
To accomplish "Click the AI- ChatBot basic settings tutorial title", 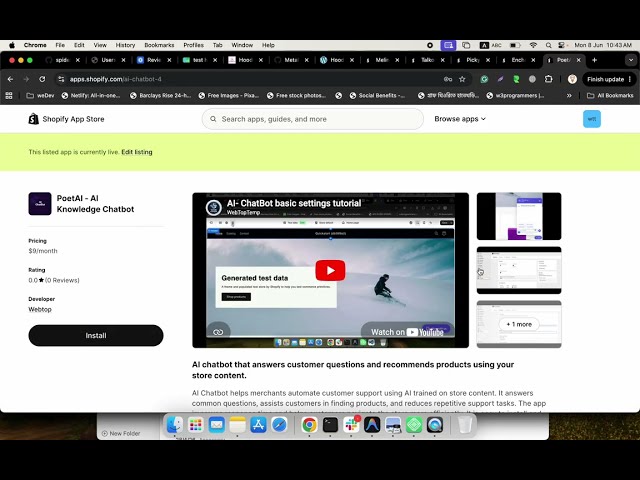I will coord(294,203).
